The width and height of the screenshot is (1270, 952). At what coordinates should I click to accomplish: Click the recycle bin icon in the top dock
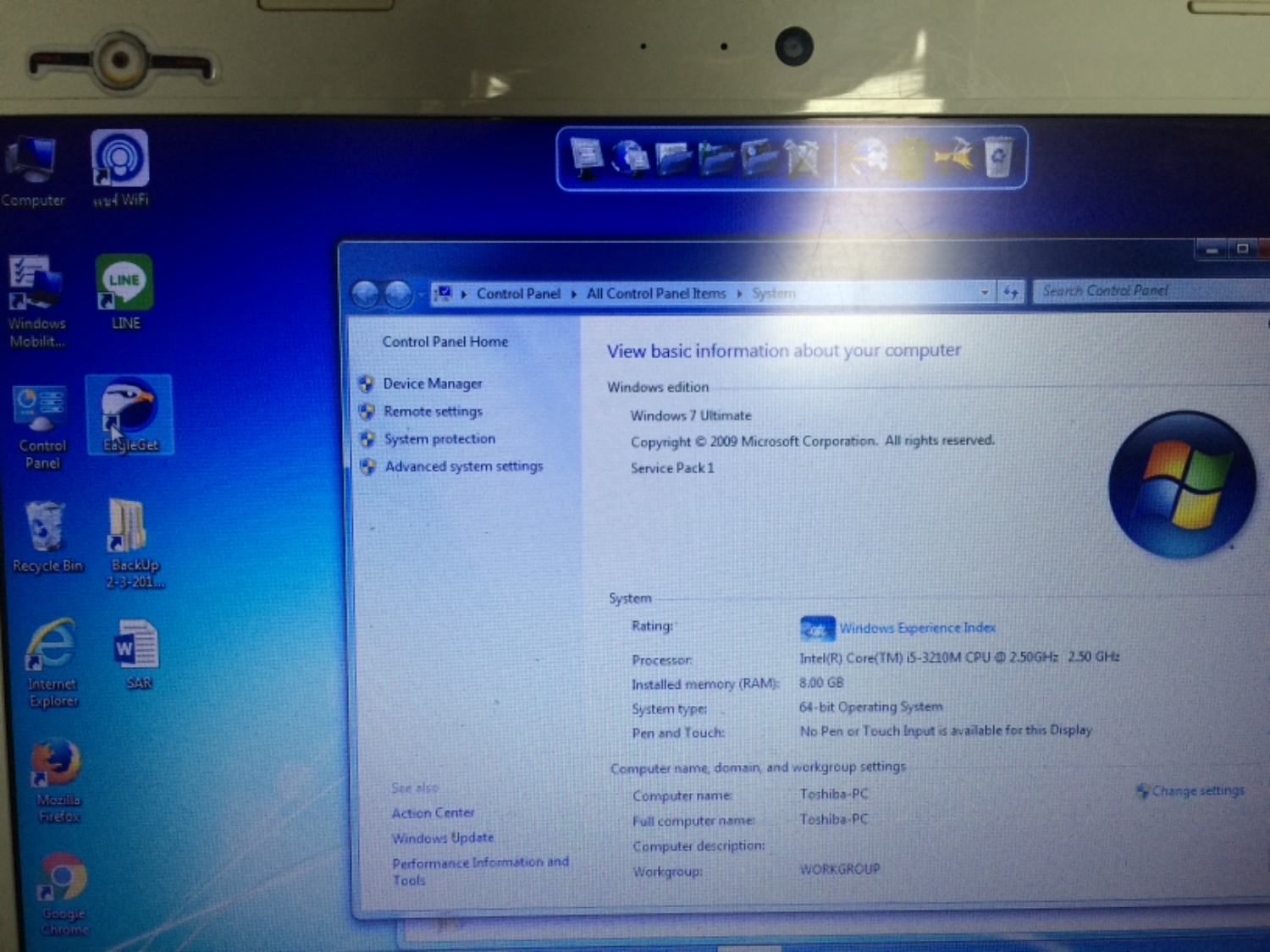coord(998,157)
